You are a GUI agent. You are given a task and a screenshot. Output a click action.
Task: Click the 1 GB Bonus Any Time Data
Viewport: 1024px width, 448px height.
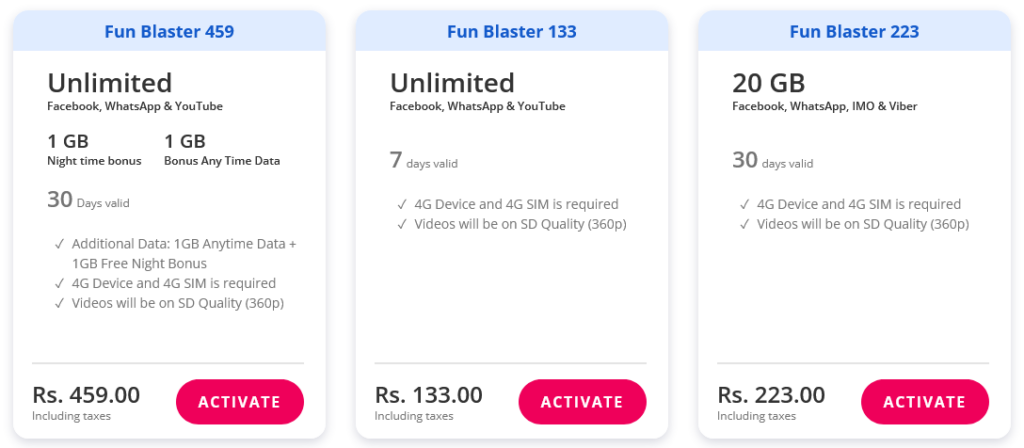point(221,149)
